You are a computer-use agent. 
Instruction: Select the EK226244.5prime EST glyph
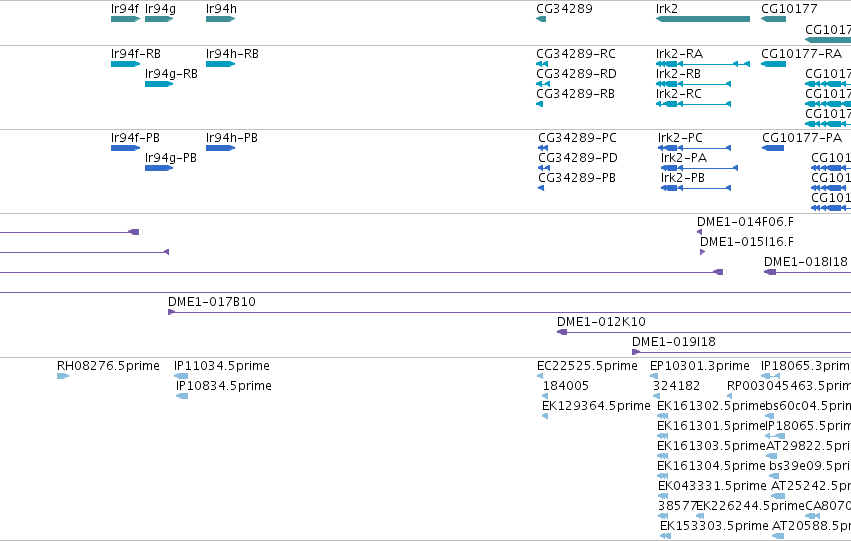tap(701, 517)
